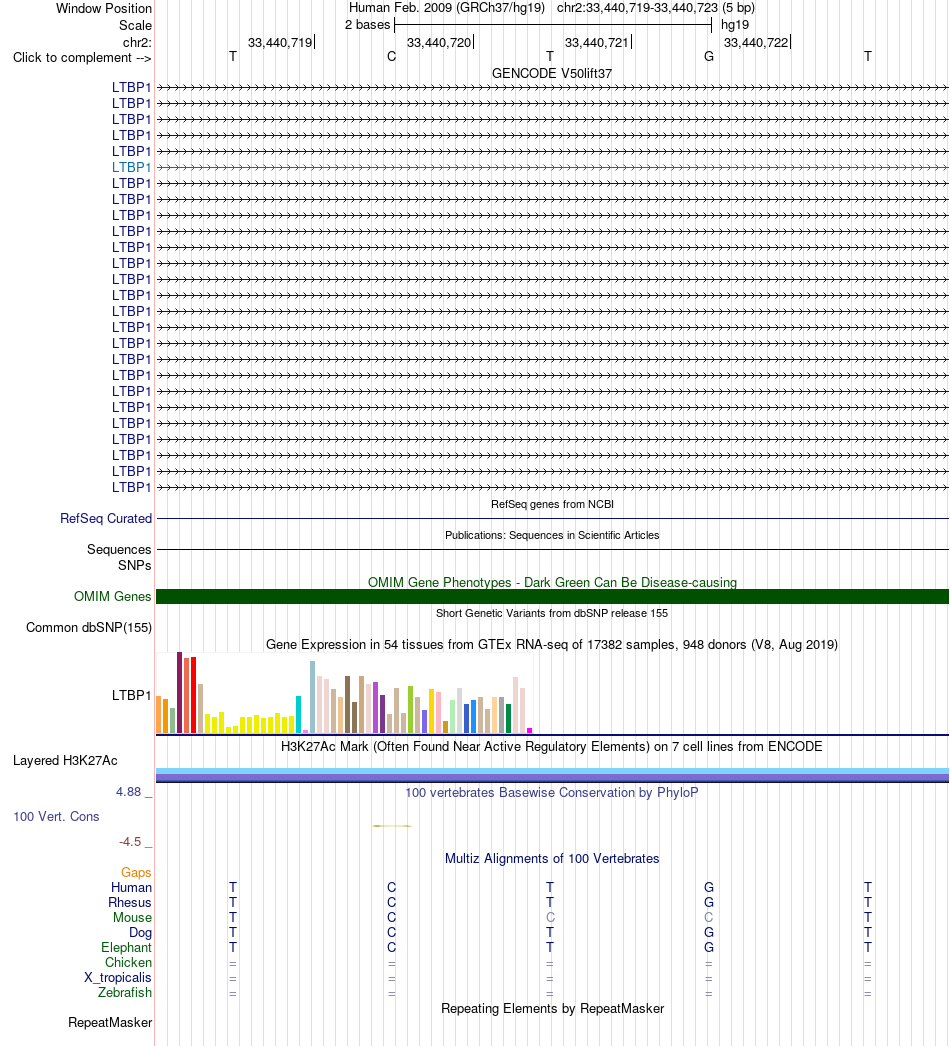Click the hg19 label beside scale bar
Viewport: 950px width, 1046px height.
(735, 25)
